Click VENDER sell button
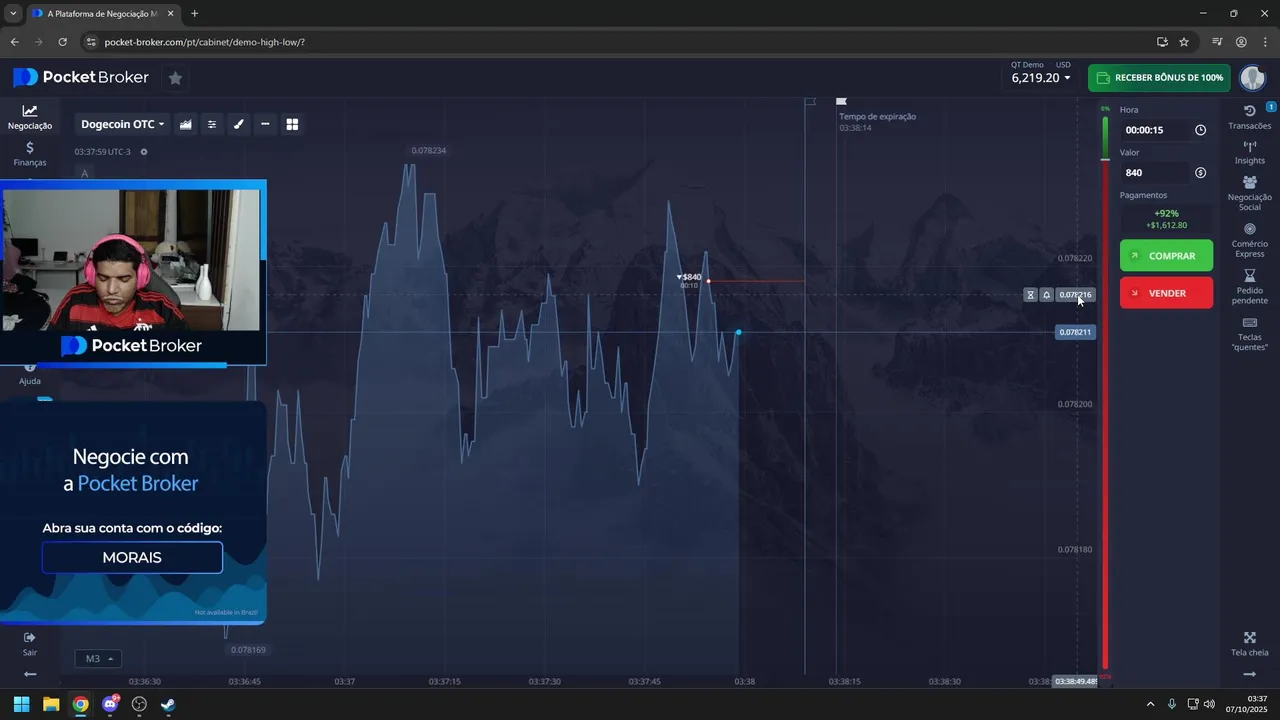Viewport: 1280px width, 720px height. [x=1166, y=293]
